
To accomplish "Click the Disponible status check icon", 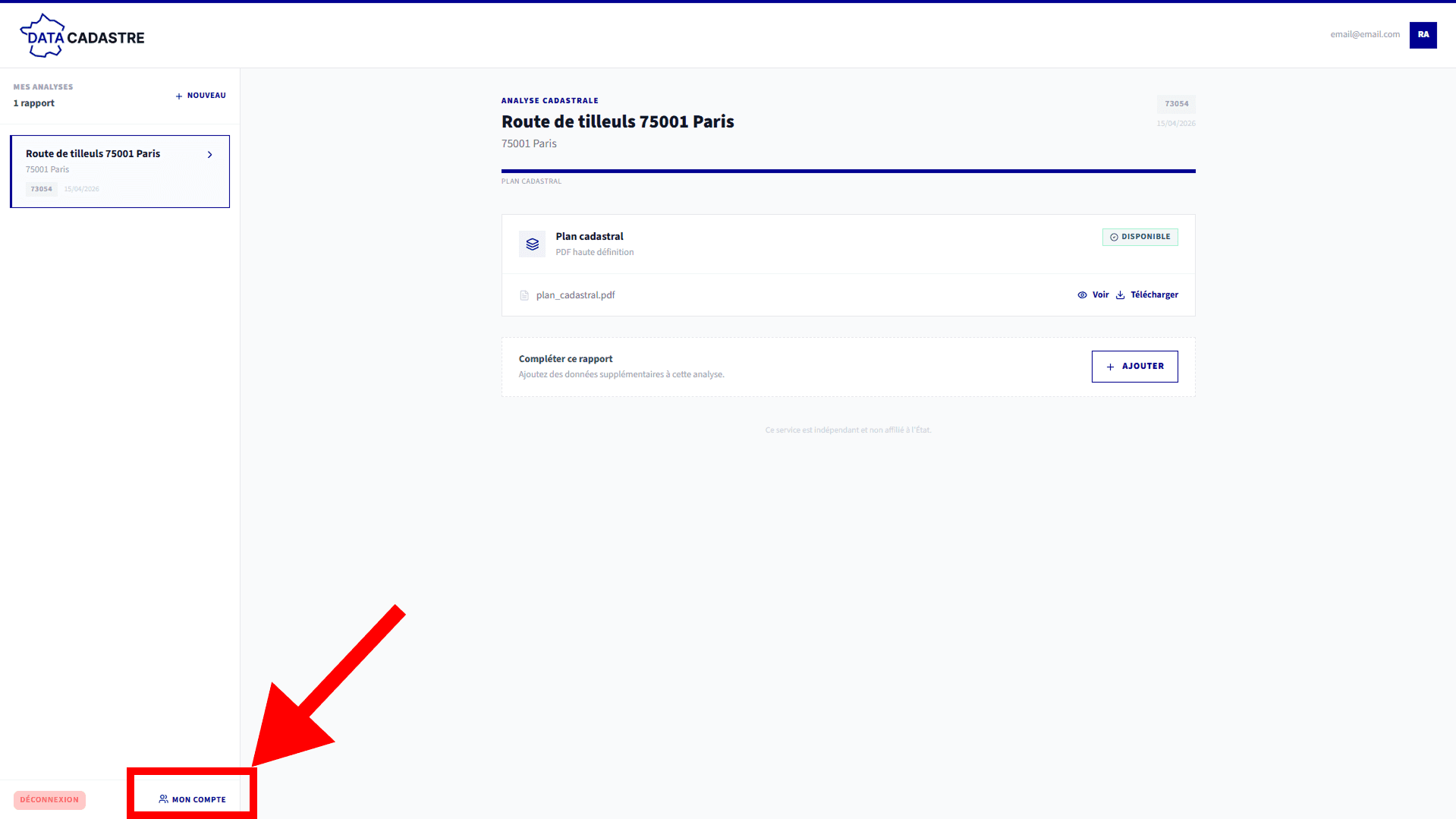I will coord(1114,237).
